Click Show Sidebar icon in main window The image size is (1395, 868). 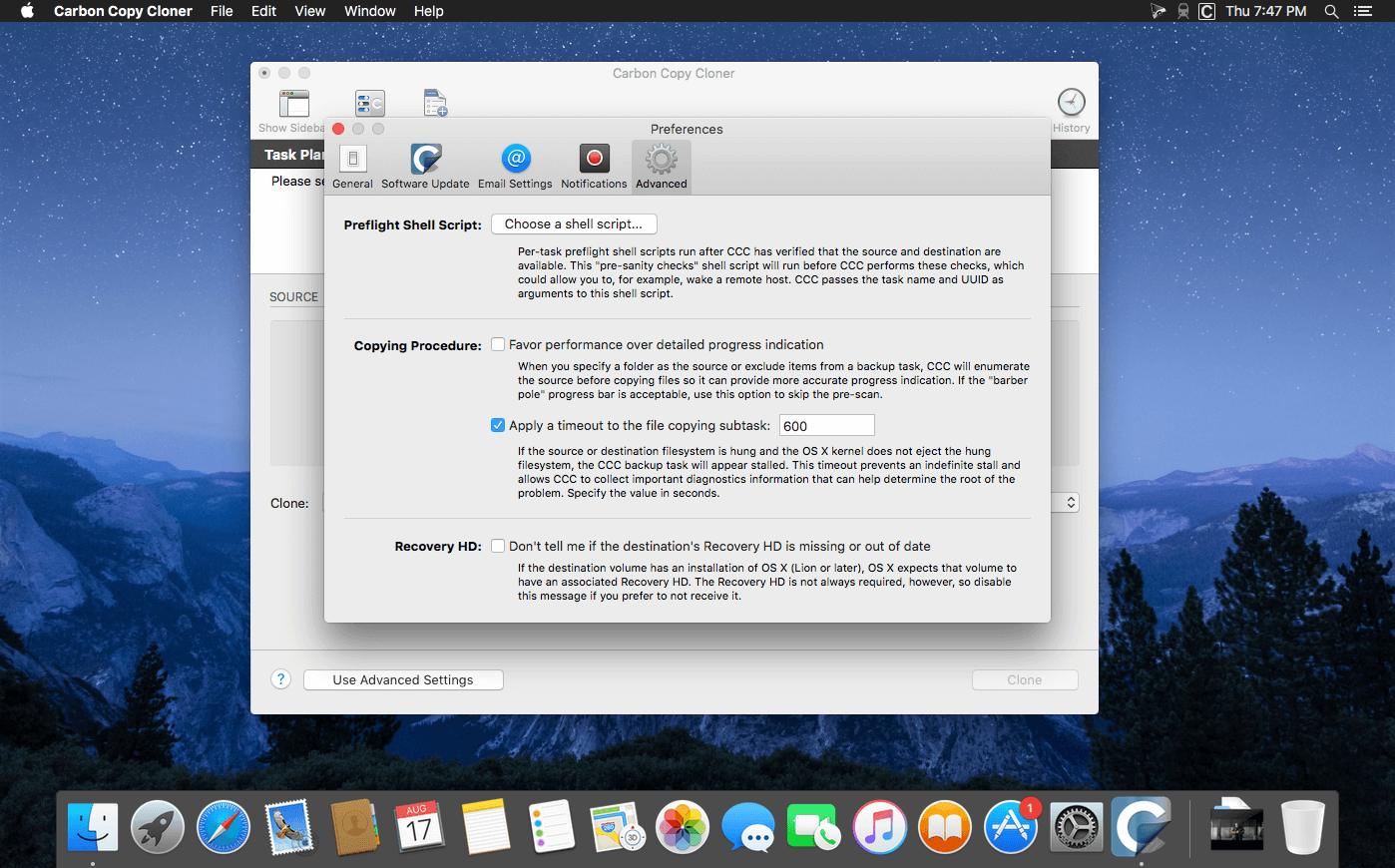[293, 104]
